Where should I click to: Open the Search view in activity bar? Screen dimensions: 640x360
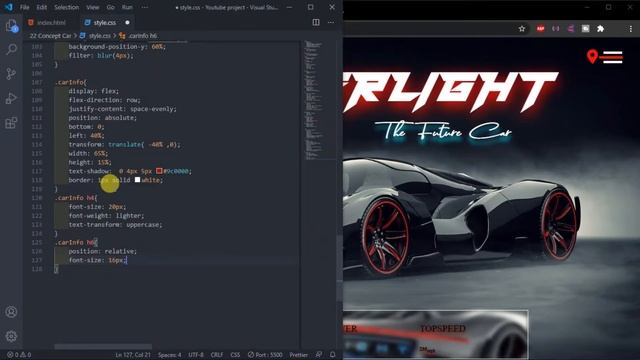pyautogui.click(x=11, y=49)
